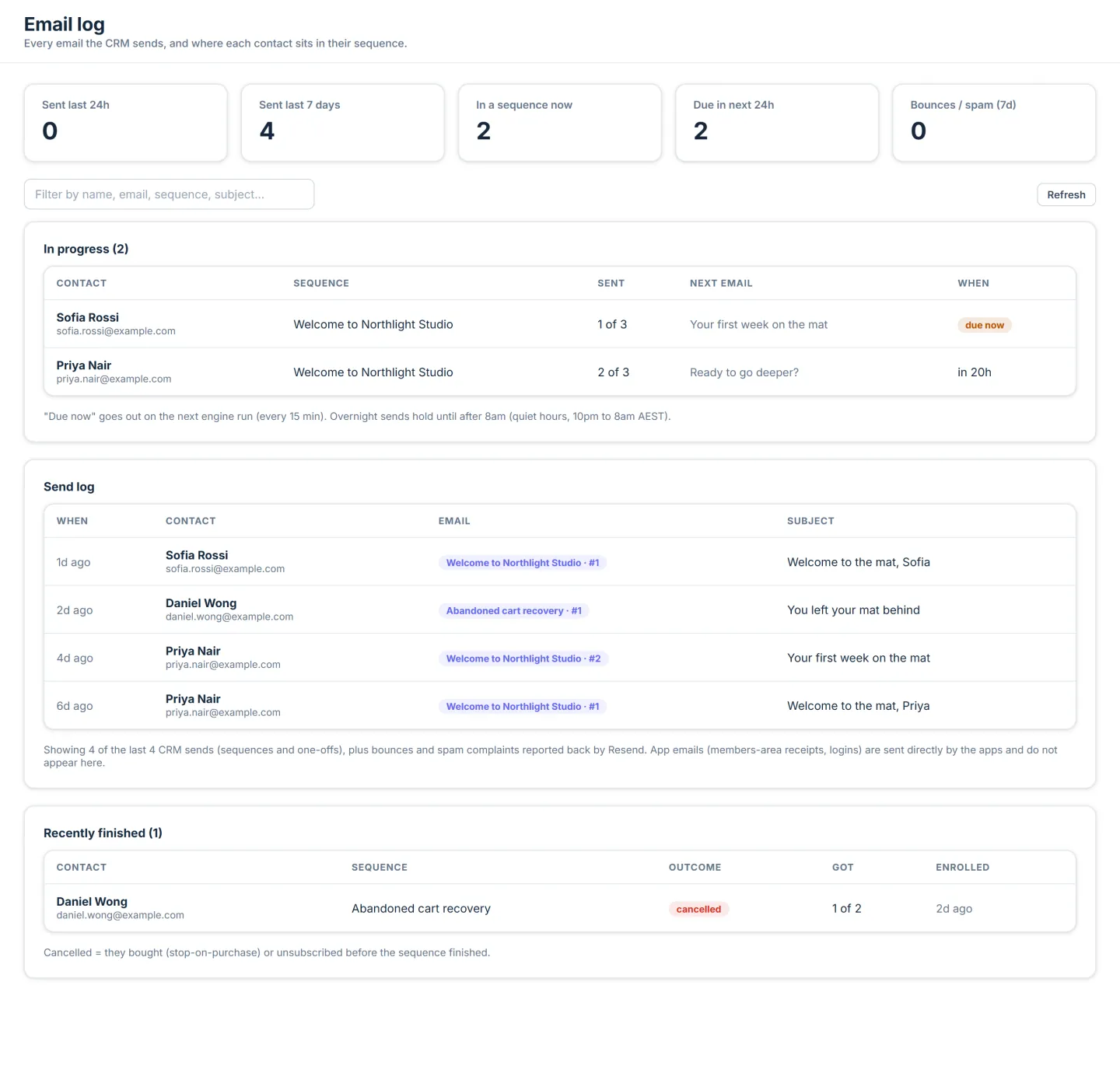1120x1069 pixels.
Task: Click the '6d ago' timestamp
Action: click(x=74, y=706)
